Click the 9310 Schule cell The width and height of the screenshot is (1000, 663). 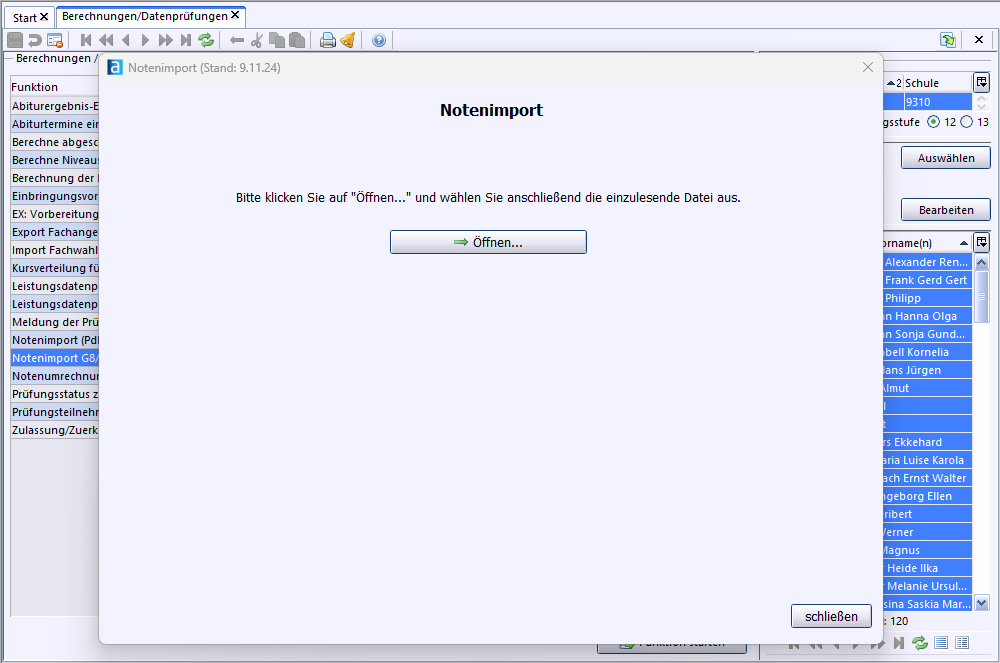click(x=938, y=102)
